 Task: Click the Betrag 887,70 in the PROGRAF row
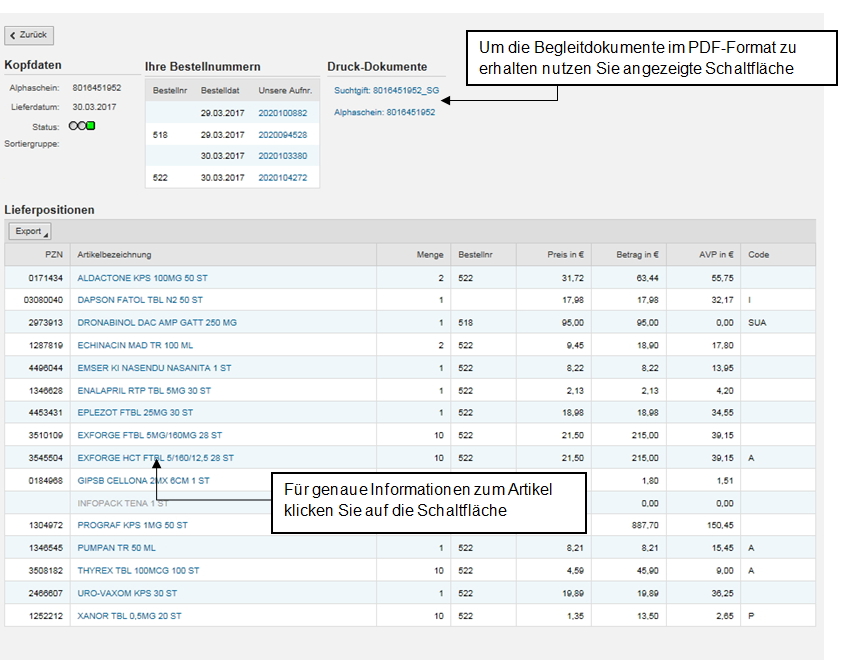pos(645,525)
